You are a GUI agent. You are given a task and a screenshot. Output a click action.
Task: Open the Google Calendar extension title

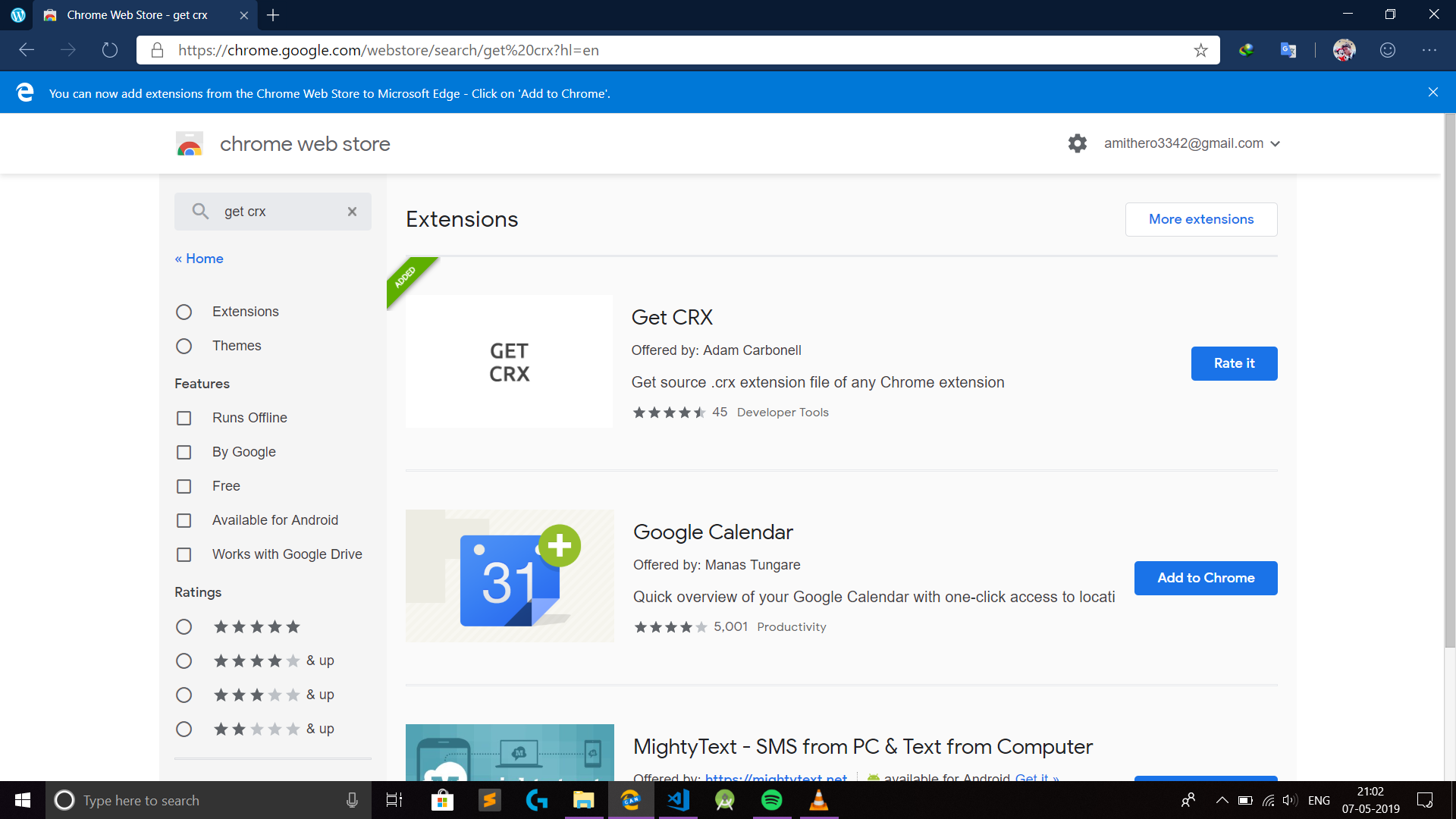tap(713, 532)
